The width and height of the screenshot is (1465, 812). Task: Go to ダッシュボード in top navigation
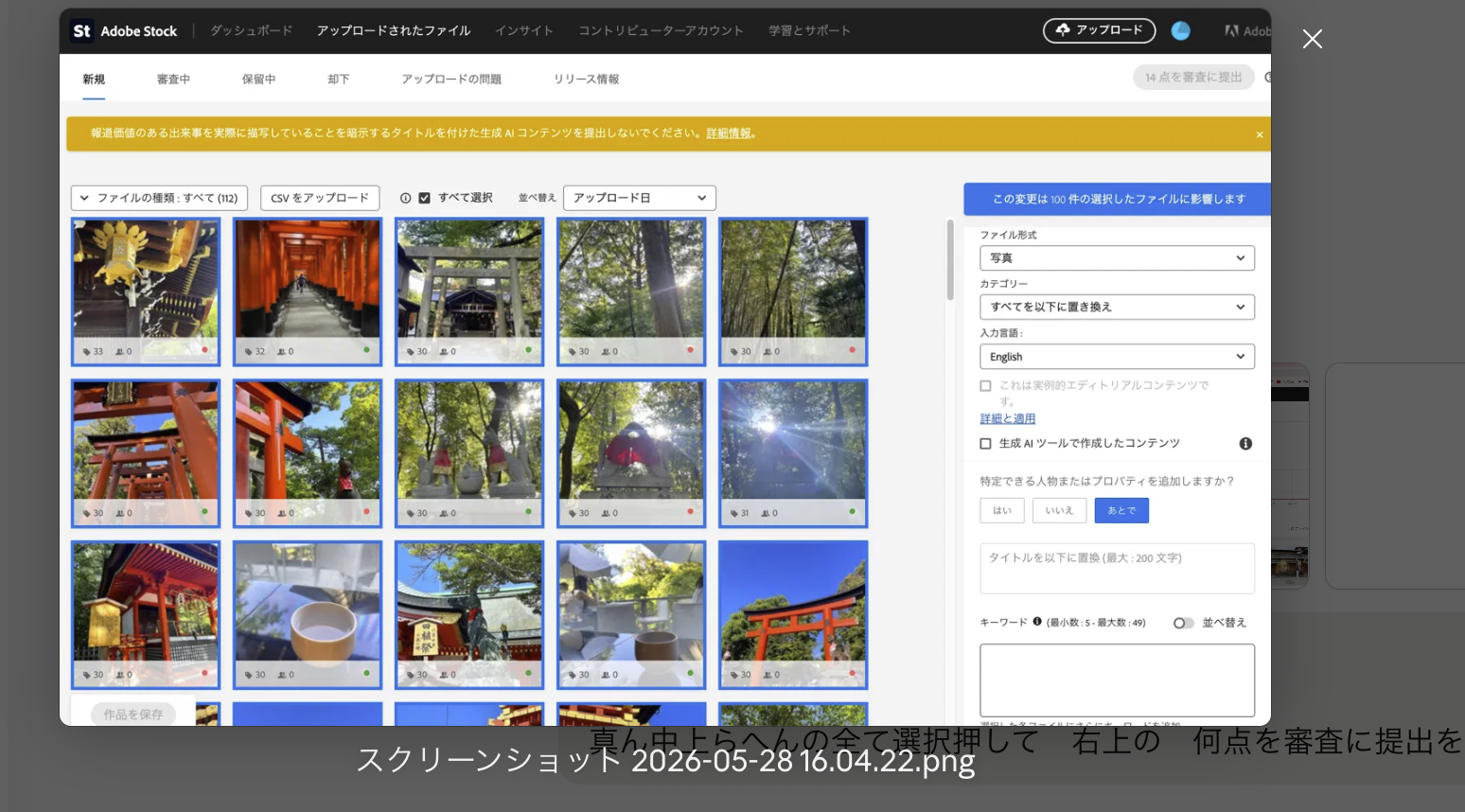pyautogui.click(x=251, y=31)
